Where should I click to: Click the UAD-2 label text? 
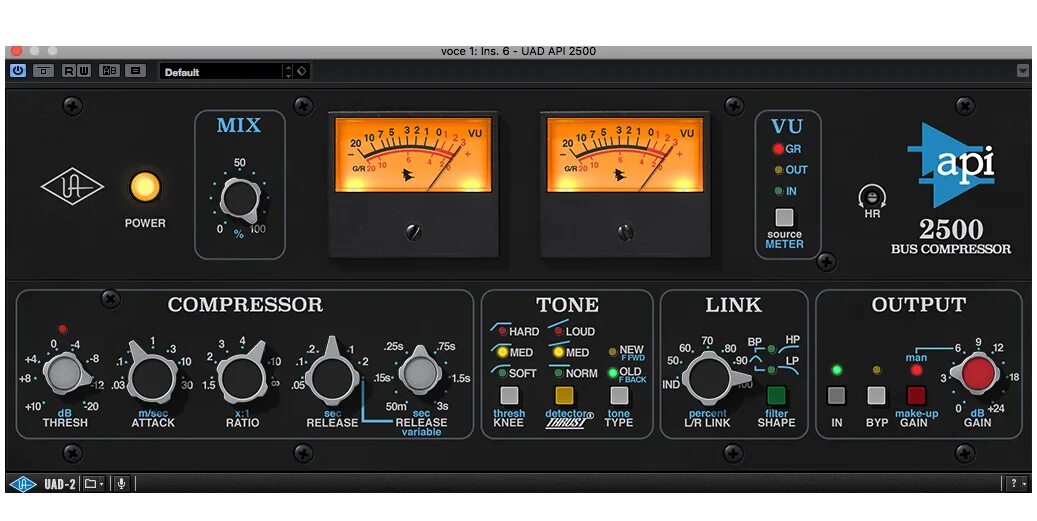tap(60, 483)
